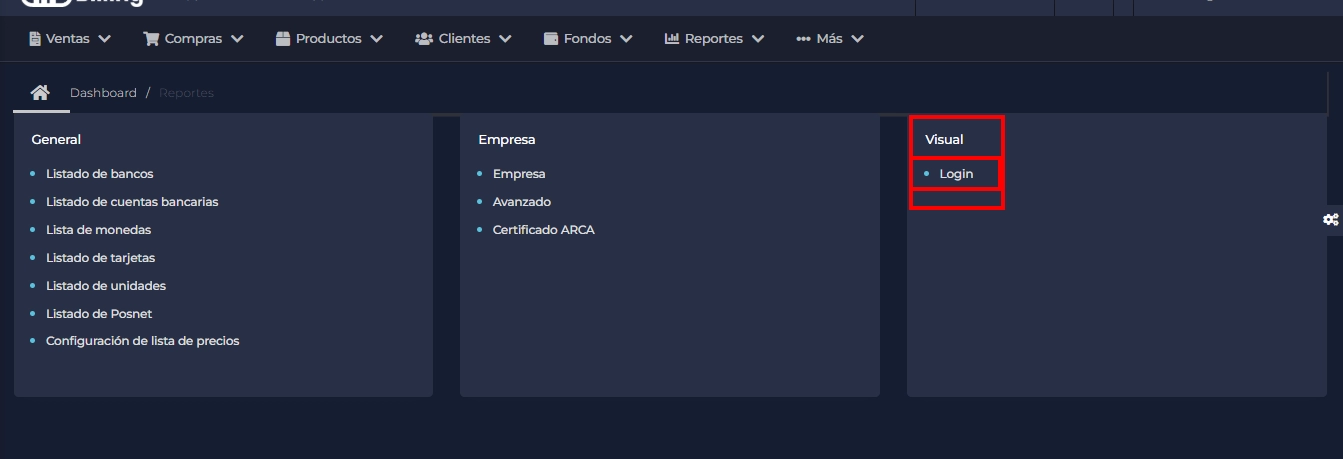Expand the Clientes menu chevron
The height and width of the screenshot is (459, 1343).
click(x=505, y=39)
